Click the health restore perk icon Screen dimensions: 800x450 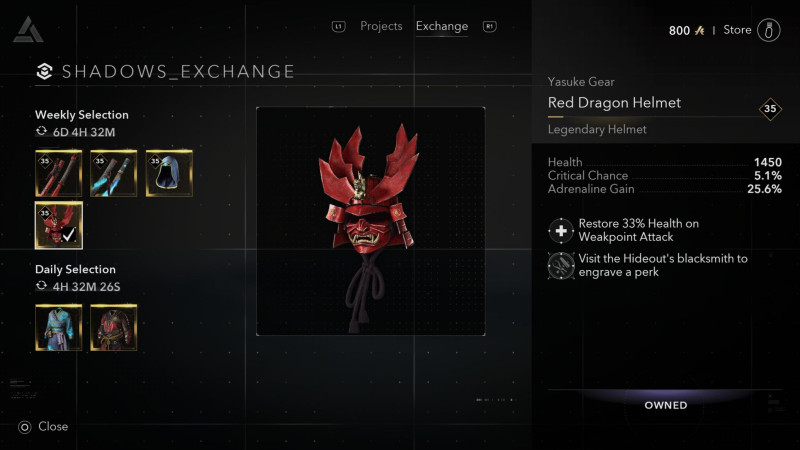pyautogui.click(x=561, y=231)
